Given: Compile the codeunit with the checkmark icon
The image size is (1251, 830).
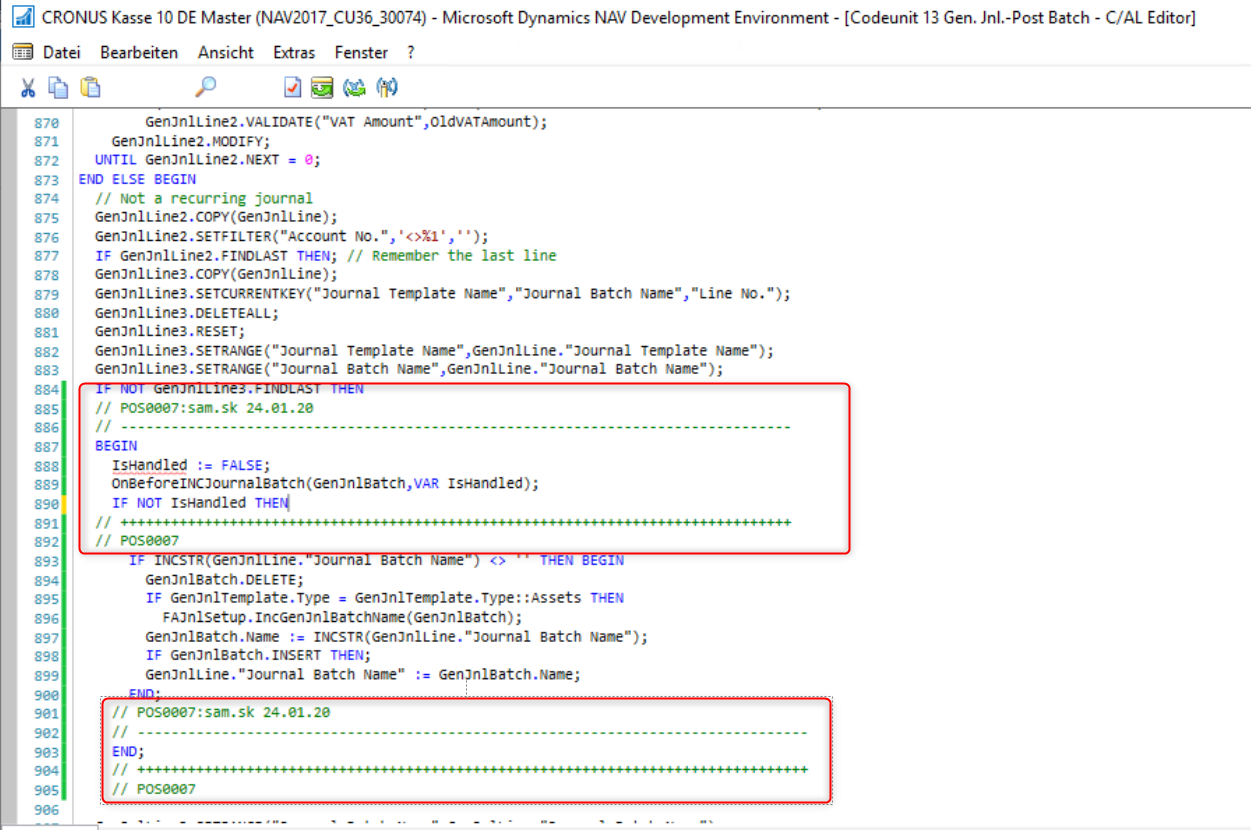Looking at the screenshot, I should click(x=293, y=87).
